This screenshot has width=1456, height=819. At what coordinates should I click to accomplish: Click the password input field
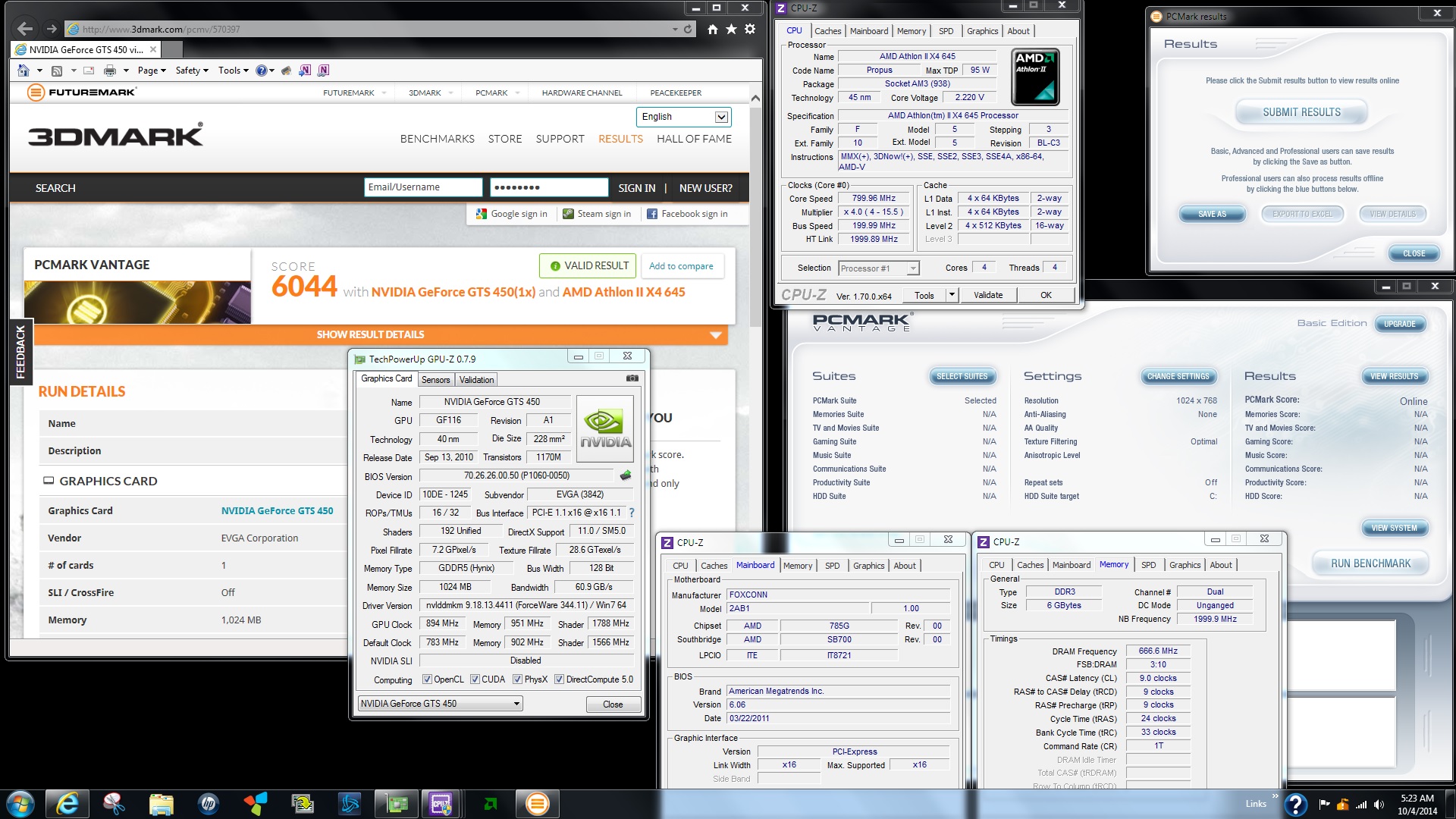tap(549, 187)
